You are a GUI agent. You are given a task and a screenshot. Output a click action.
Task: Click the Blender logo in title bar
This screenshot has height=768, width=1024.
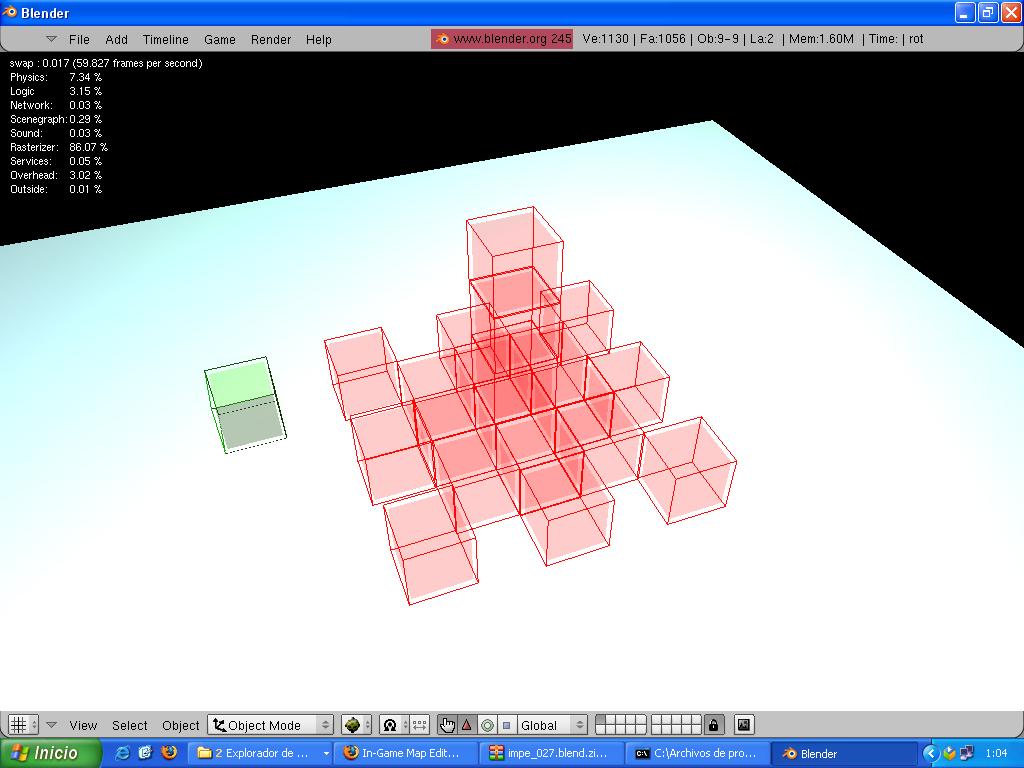coord(10,12)
